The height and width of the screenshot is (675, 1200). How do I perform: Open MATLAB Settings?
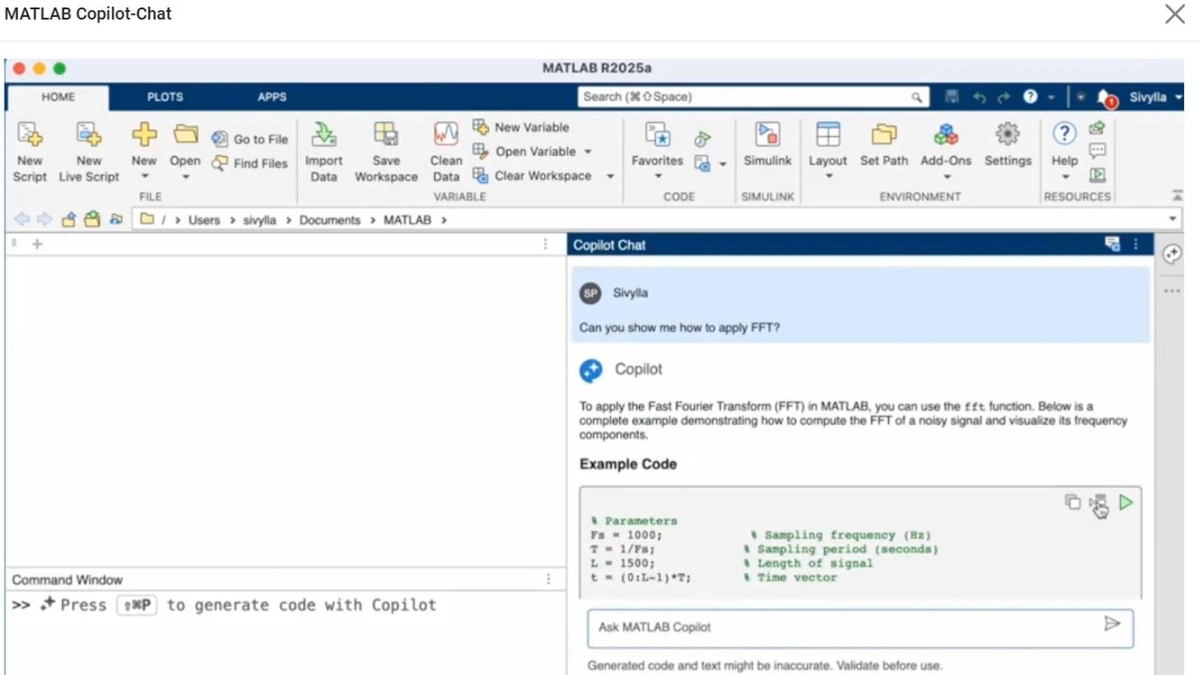[1008, 145]
